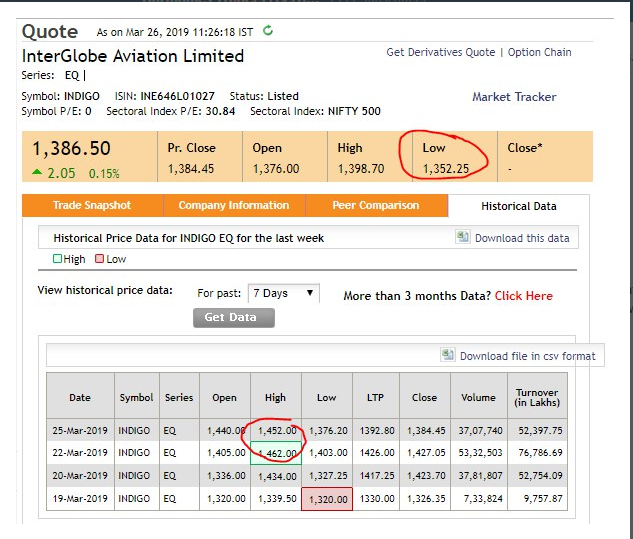
Task: Open the Get Derivatives Quote link
Action: point(440,52)
